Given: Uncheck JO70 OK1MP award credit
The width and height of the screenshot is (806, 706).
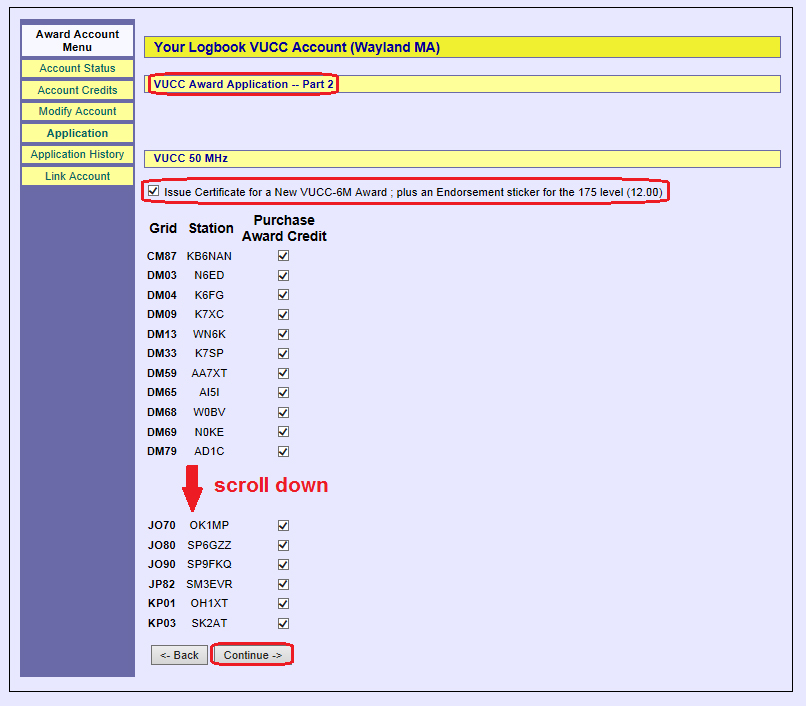Looking at the screenshot, I should coord(283,525).
